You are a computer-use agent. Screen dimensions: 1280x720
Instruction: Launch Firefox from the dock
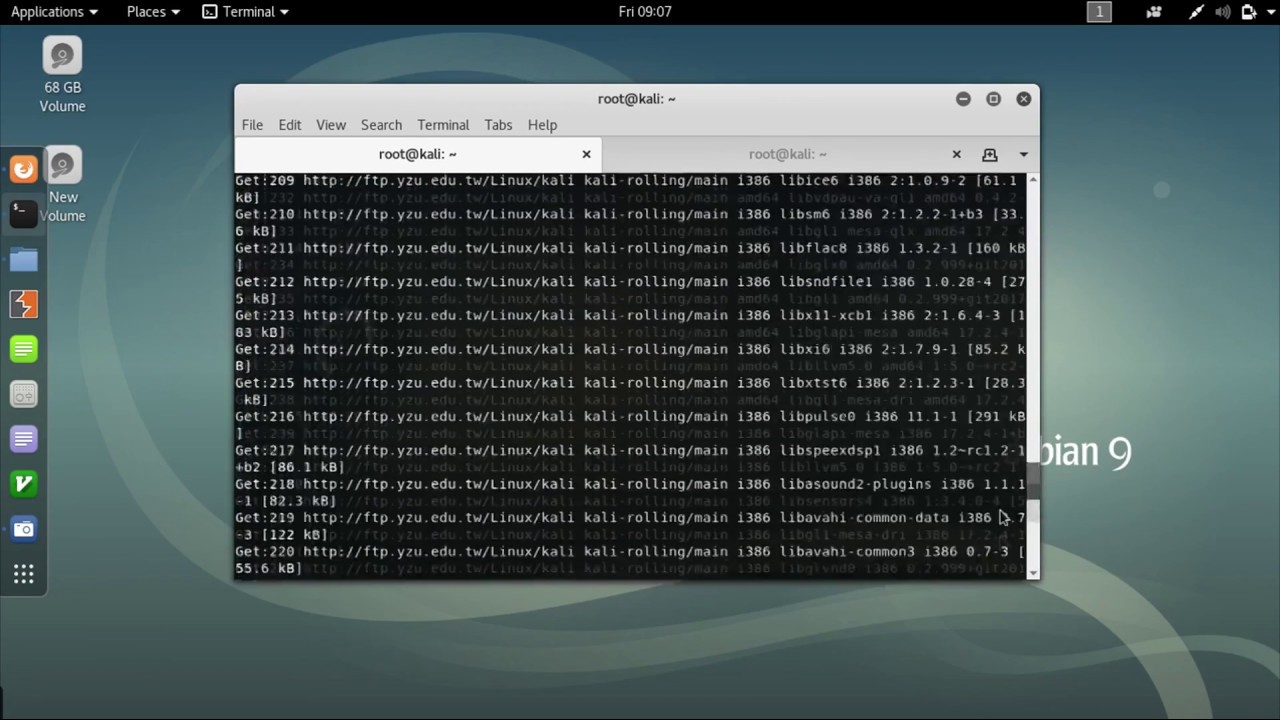pyautogui.click(x=23, y=169)
